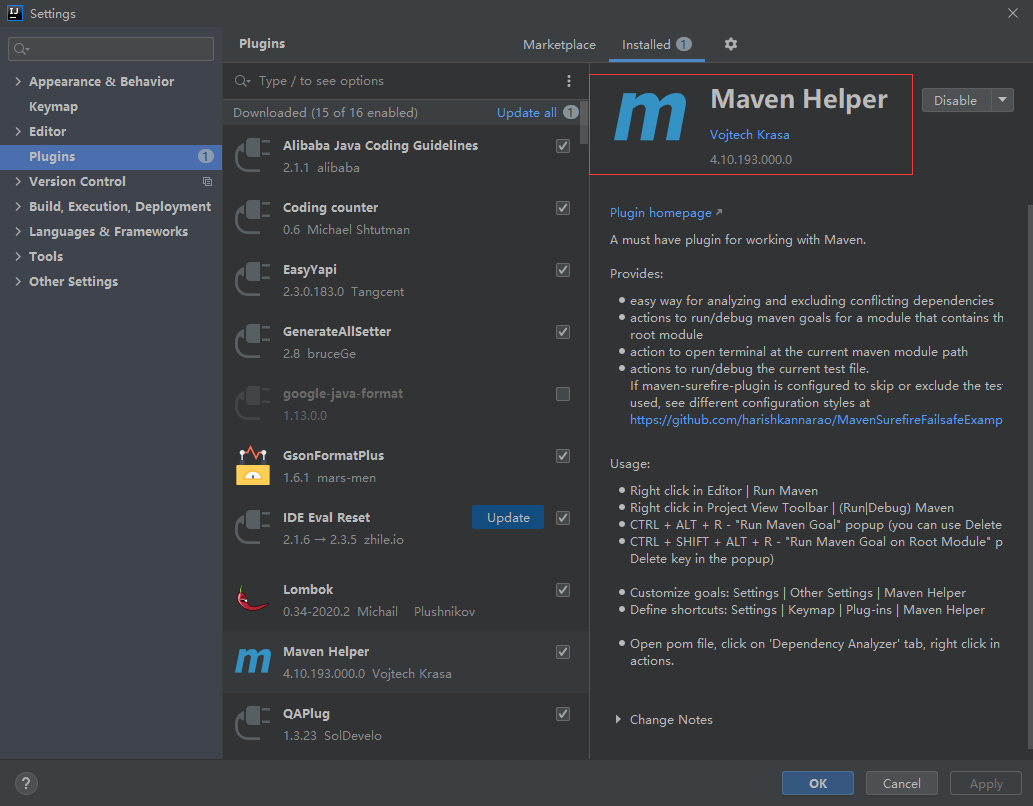This screenshot has height=806, width=1033.
Task: Click the Maven Helper icon in list
Action: [253, 661]
